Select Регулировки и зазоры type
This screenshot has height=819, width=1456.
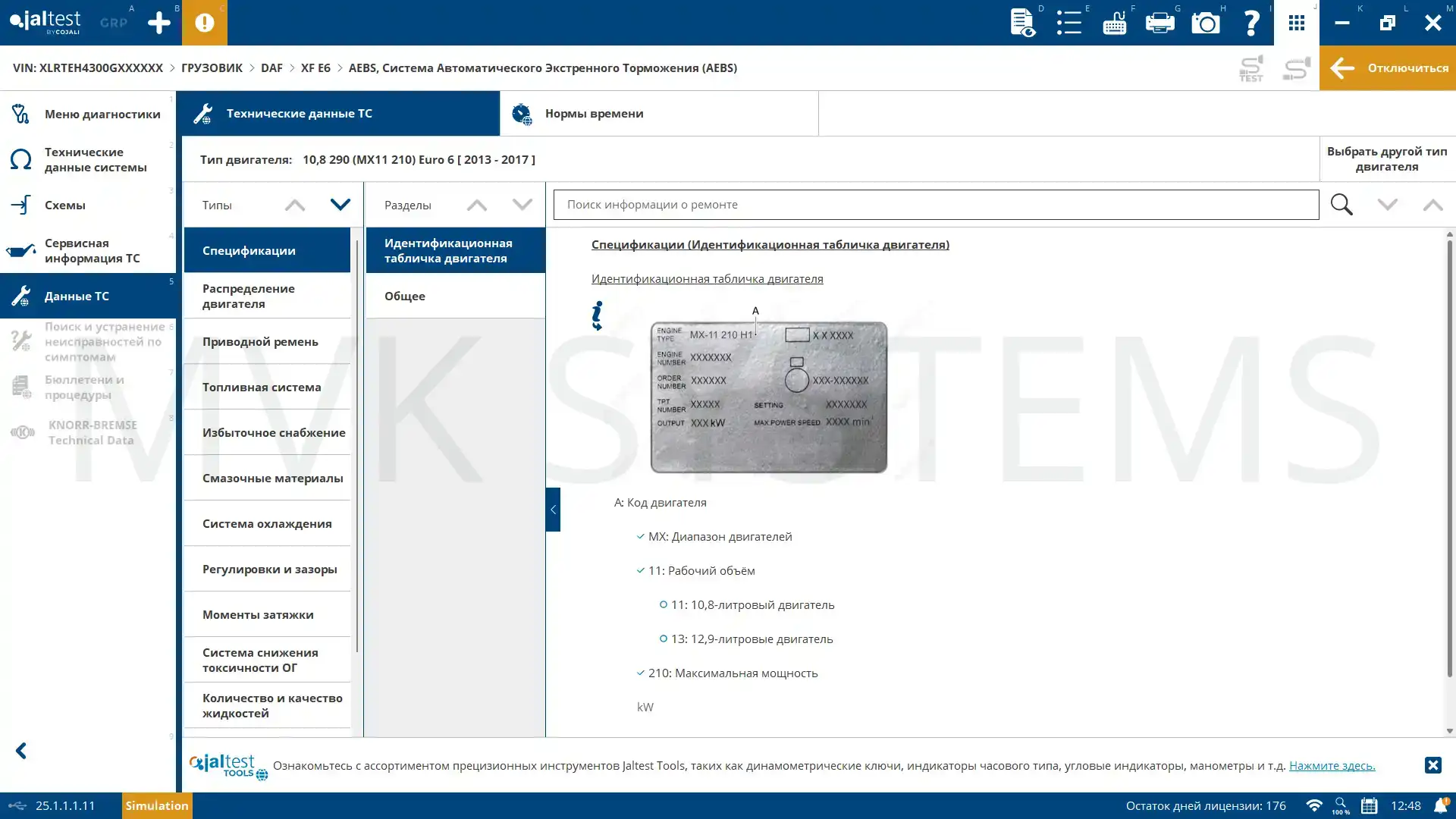click(267, 569)
